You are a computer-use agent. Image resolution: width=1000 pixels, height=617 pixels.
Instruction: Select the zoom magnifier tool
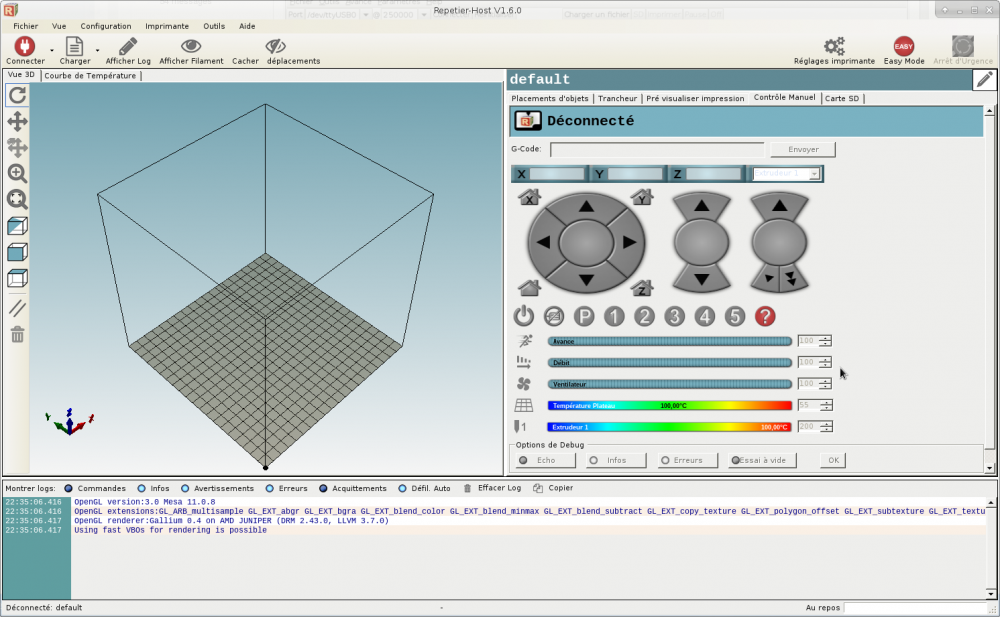tap(17, 174)
